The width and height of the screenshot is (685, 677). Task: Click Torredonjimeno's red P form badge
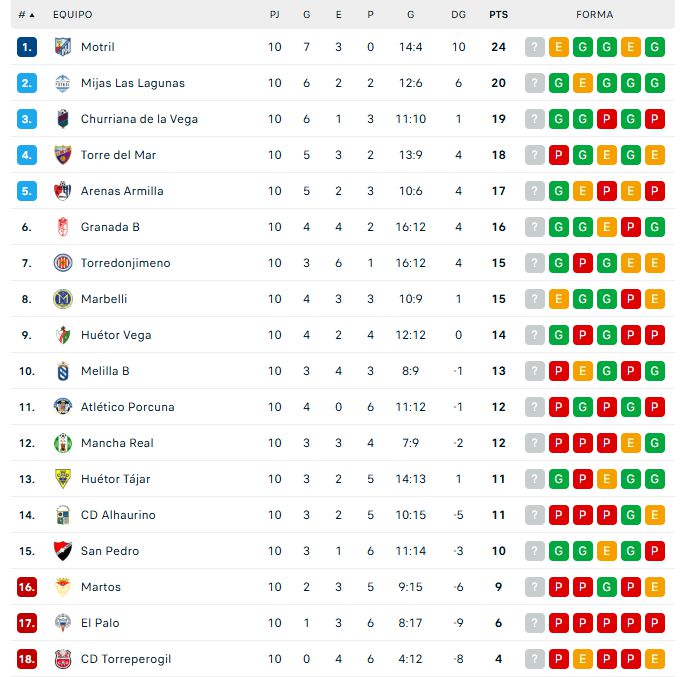pos(583,263)
